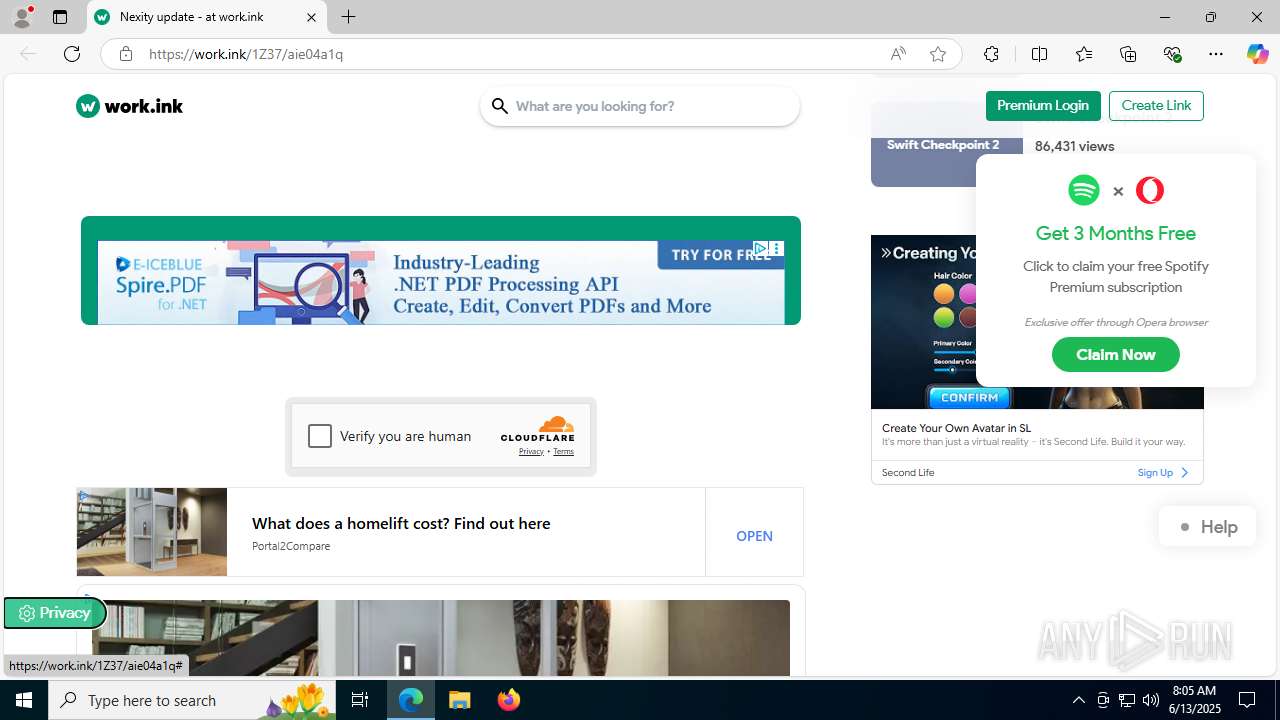Activate Read aloud icon
The image size is (1280, 720).
(x=898, y=54)
